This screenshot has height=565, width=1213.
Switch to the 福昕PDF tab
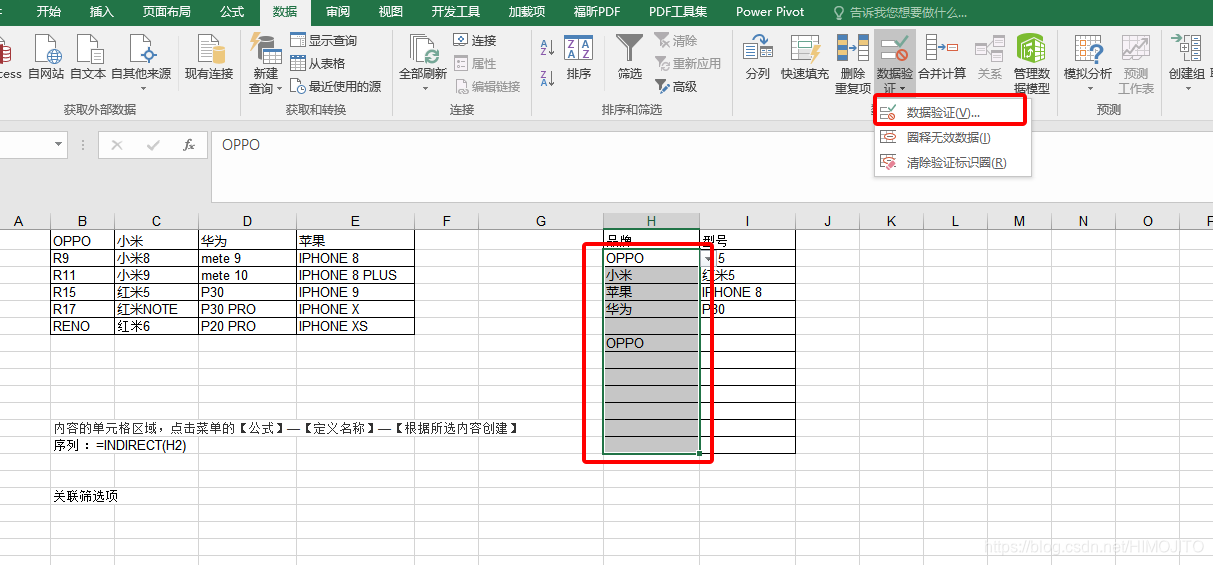pyautogui.click(x=597, y=12)
